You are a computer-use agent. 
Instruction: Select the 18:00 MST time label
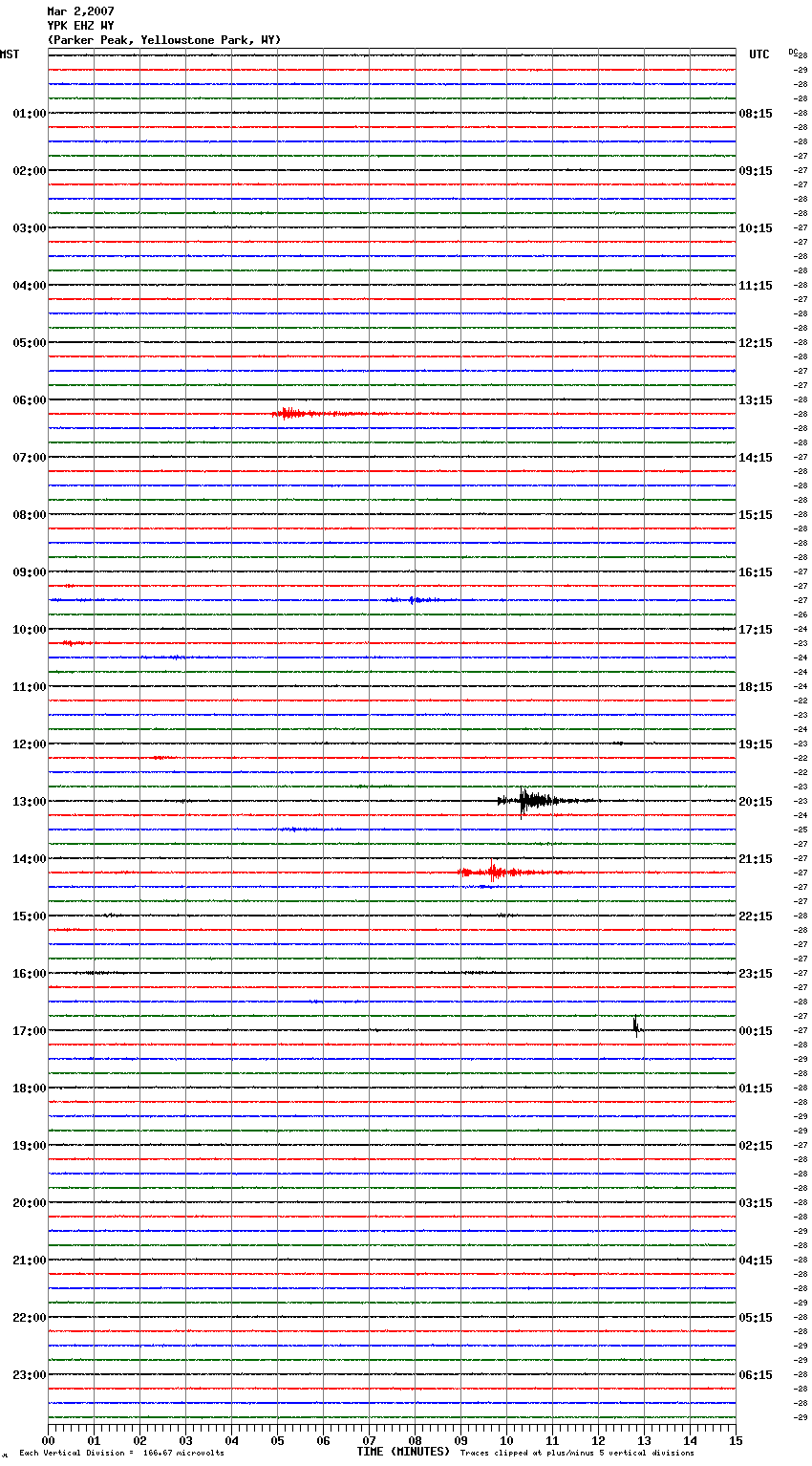(30, 1089)
